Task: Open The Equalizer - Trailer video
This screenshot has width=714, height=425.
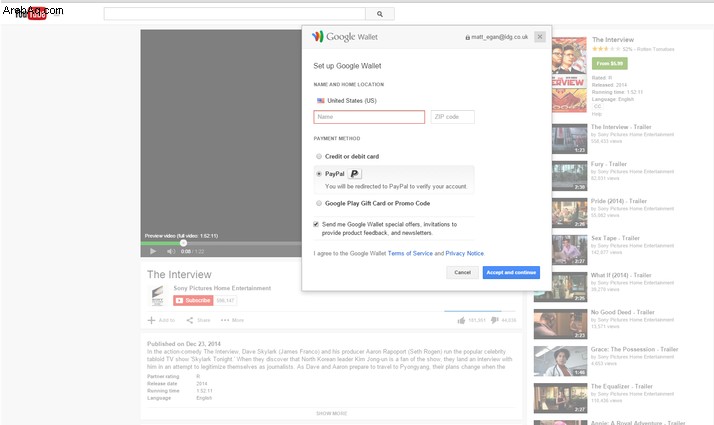Action: pos(622,386)
